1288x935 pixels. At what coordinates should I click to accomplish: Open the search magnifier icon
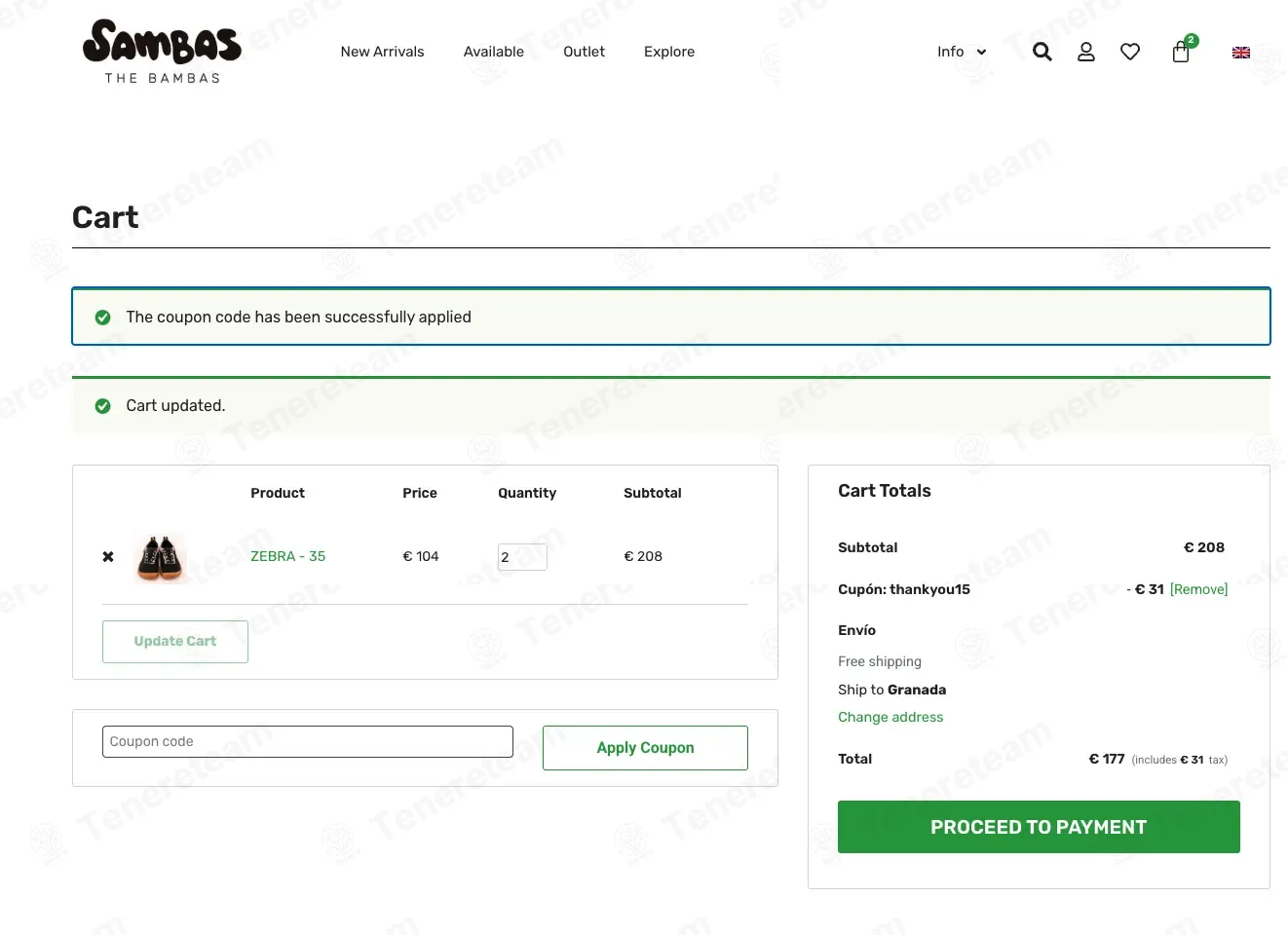[x=1042, y=52]
